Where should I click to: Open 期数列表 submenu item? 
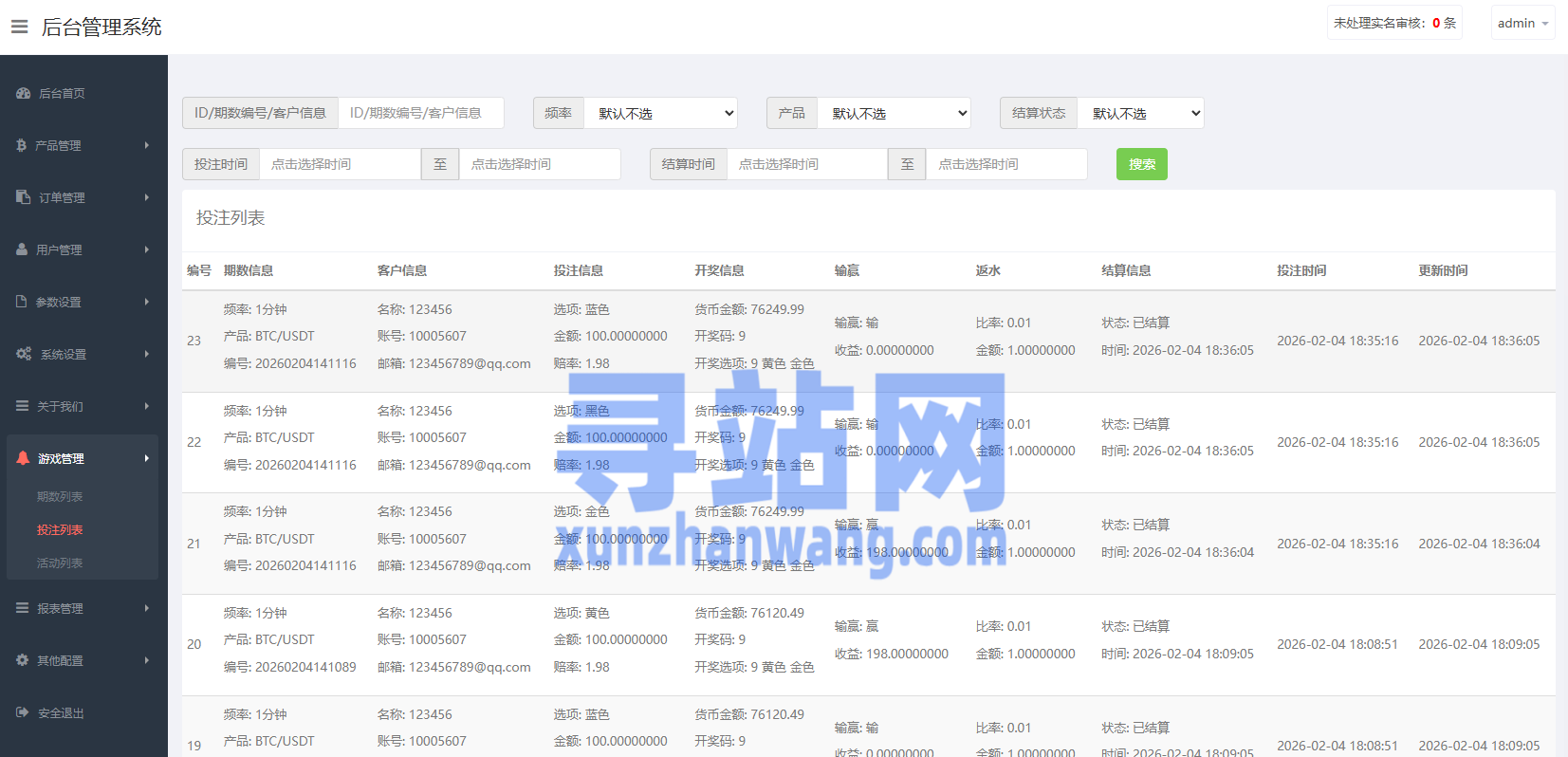click(60, 496)
